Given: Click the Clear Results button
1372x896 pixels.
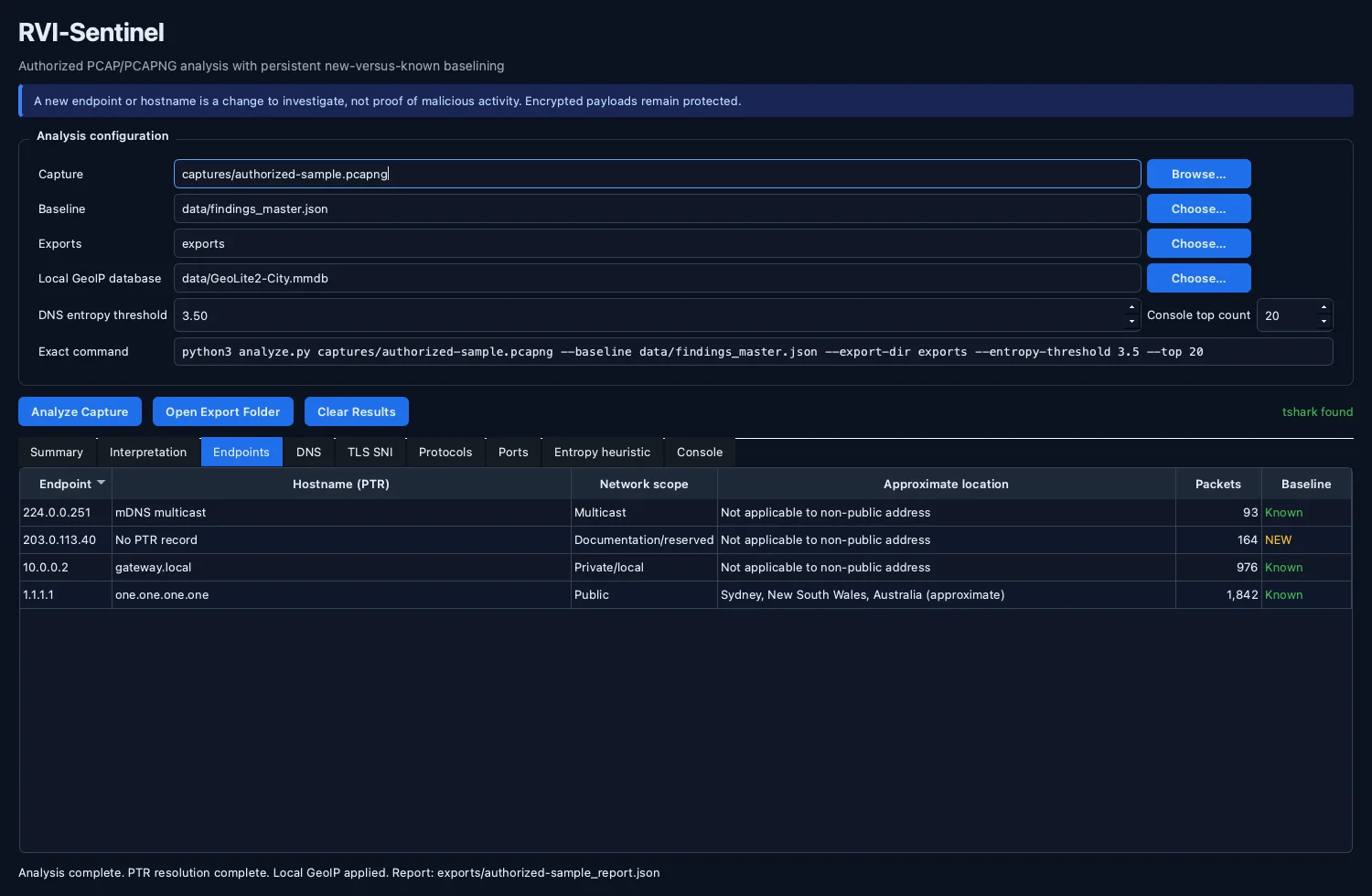Looking at the screenshot, I should point(357,411).
